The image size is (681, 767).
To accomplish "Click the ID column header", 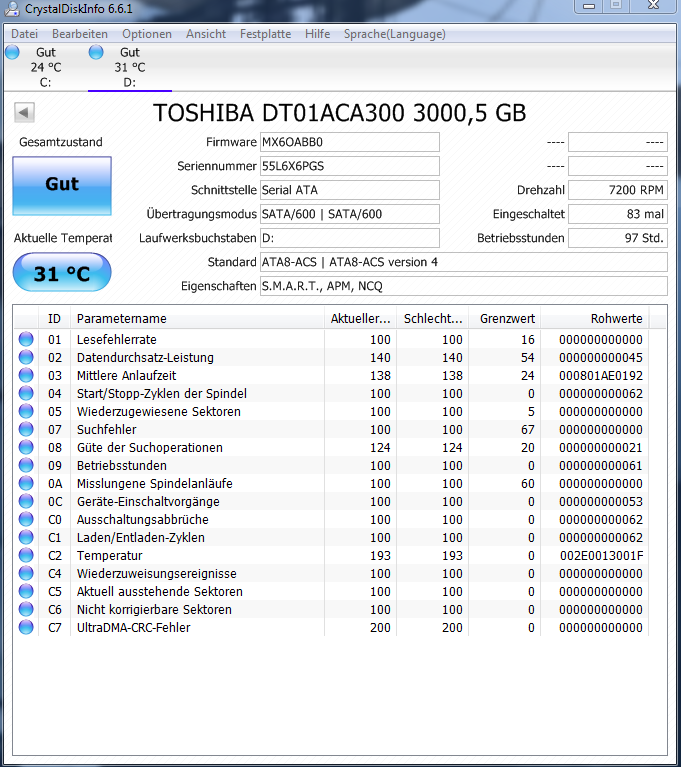I will click(54, 319).
